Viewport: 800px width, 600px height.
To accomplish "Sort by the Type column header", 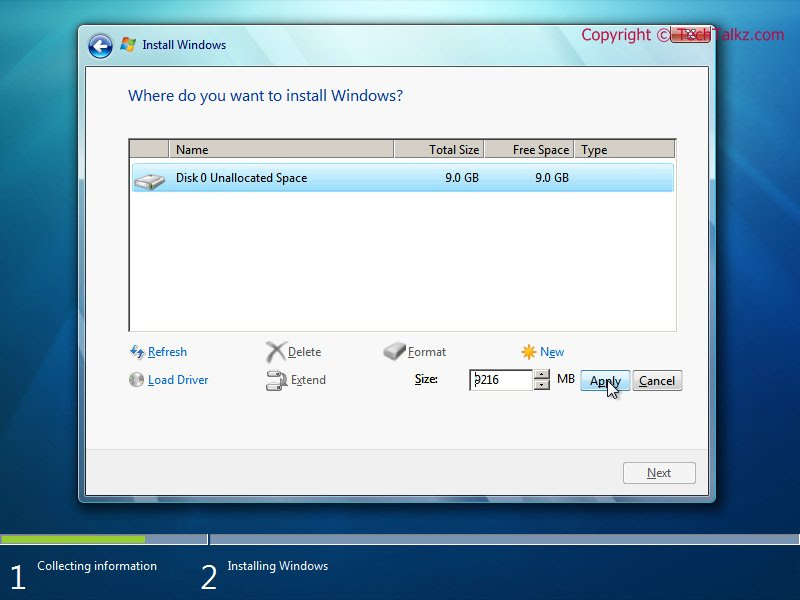I will coord(624,149).
